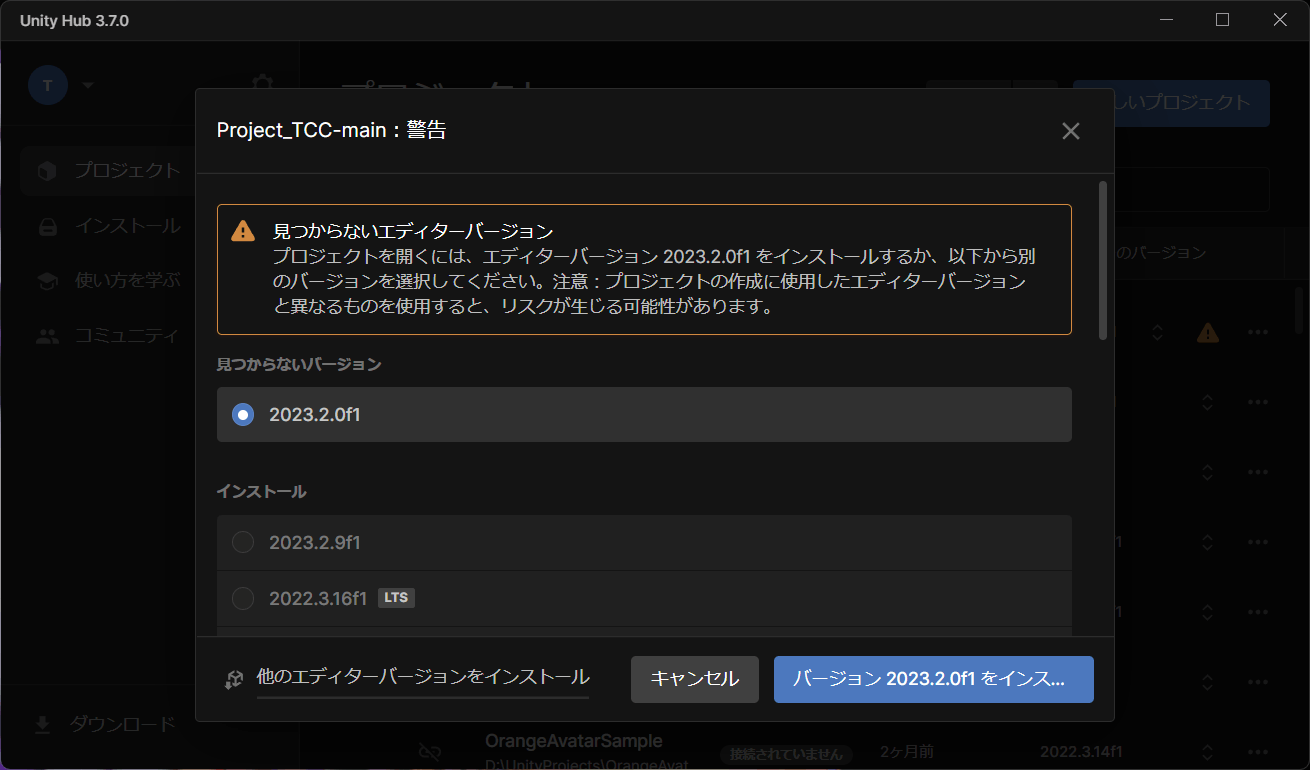Image resolution: width=1310 pixels, height=770 pixels.
Task: Click the キャンセル button
Action: (695, 679)
